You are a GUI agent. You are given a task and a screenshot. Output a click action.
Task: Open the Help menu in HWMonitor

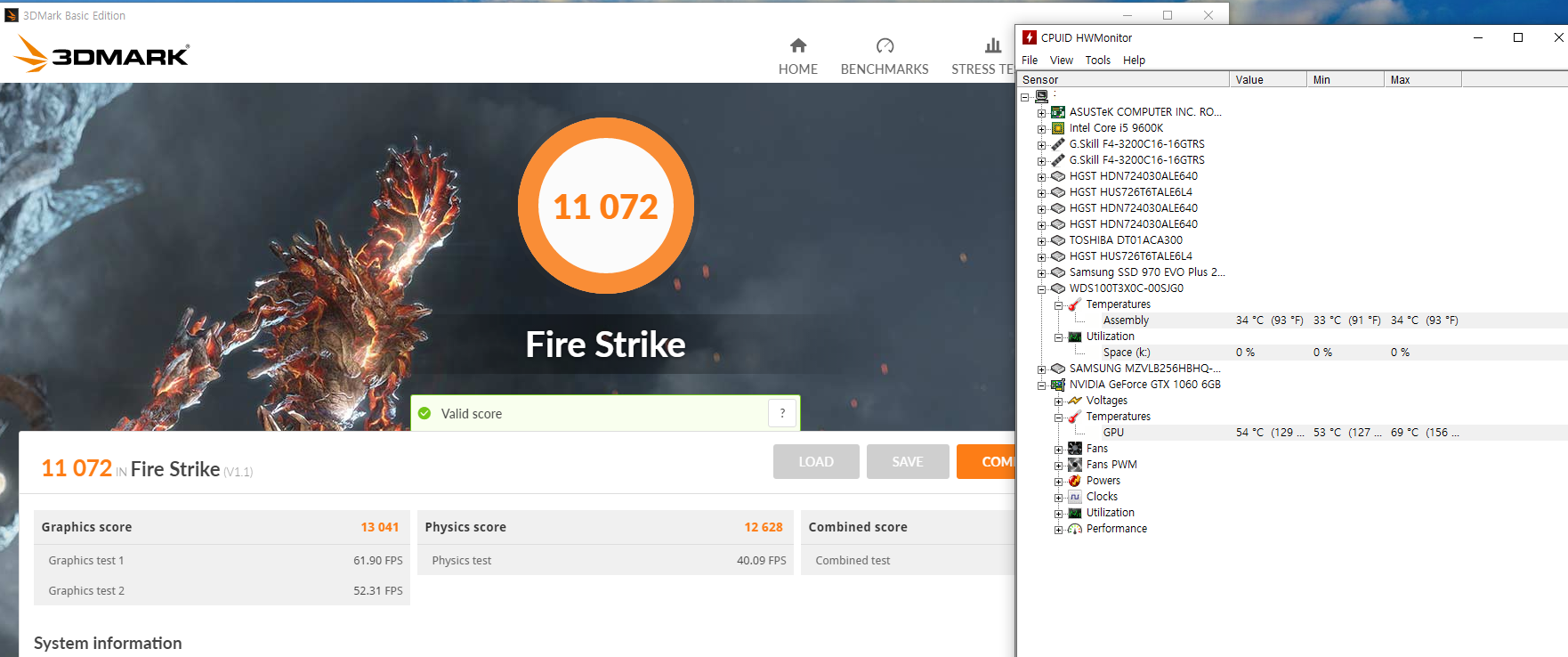coord(1134,61)
